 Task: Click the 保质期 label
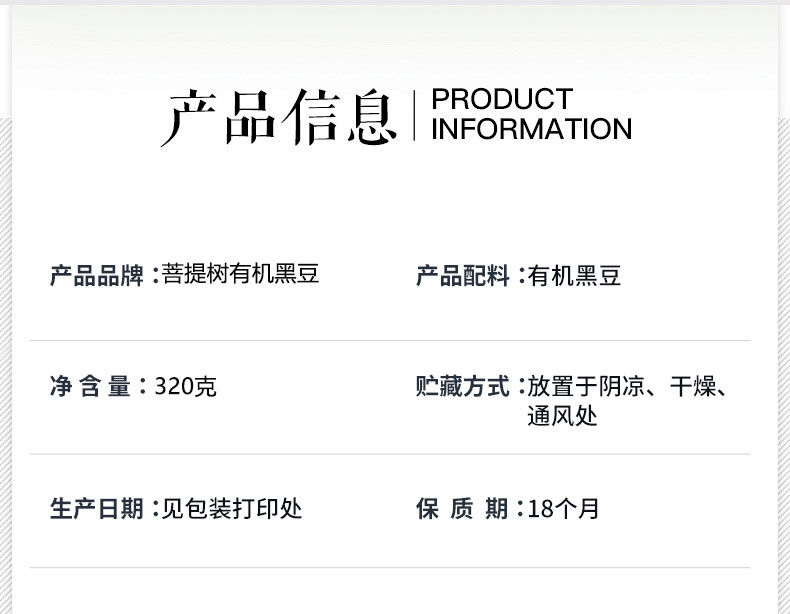coord(462,509)
